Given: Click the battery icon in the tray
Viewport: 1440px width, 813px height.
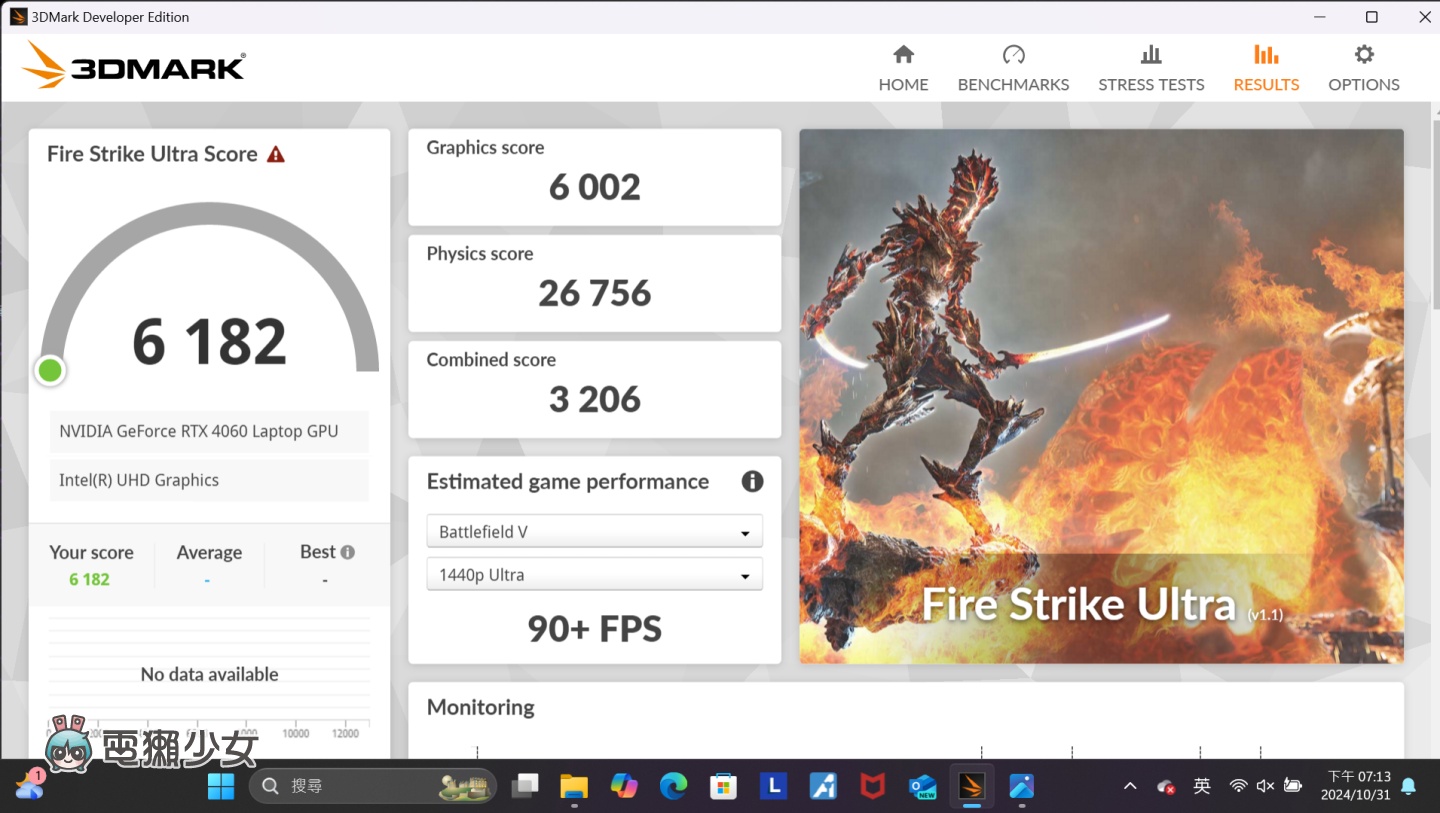Looking at the screenshot, I should click(x=1293, y=787).
